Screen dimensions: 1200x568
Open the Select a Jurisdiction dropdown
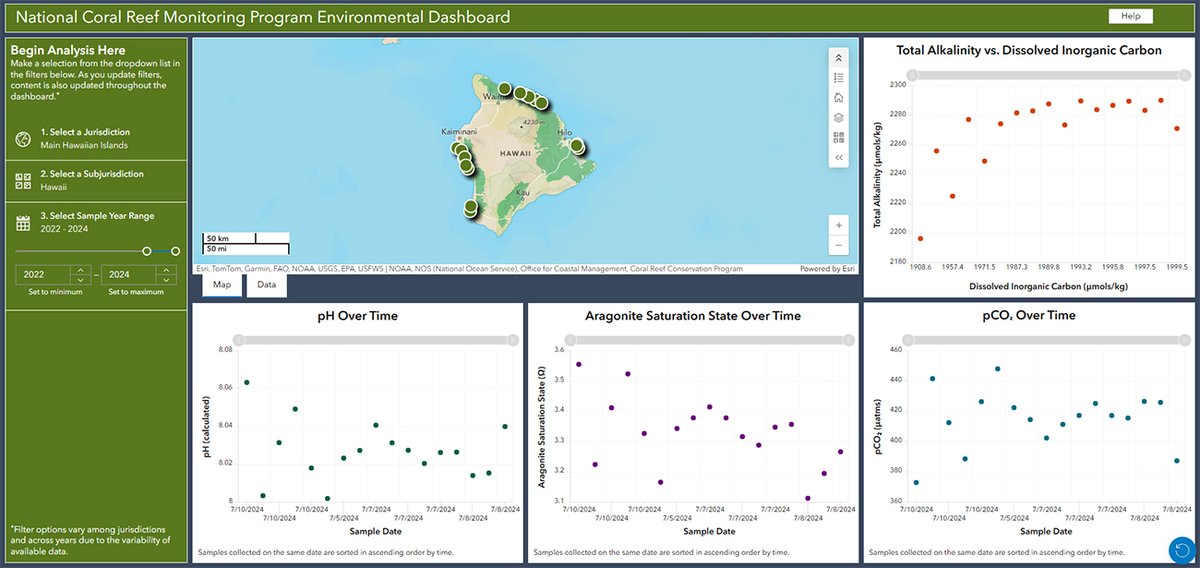tap(96, 138)
